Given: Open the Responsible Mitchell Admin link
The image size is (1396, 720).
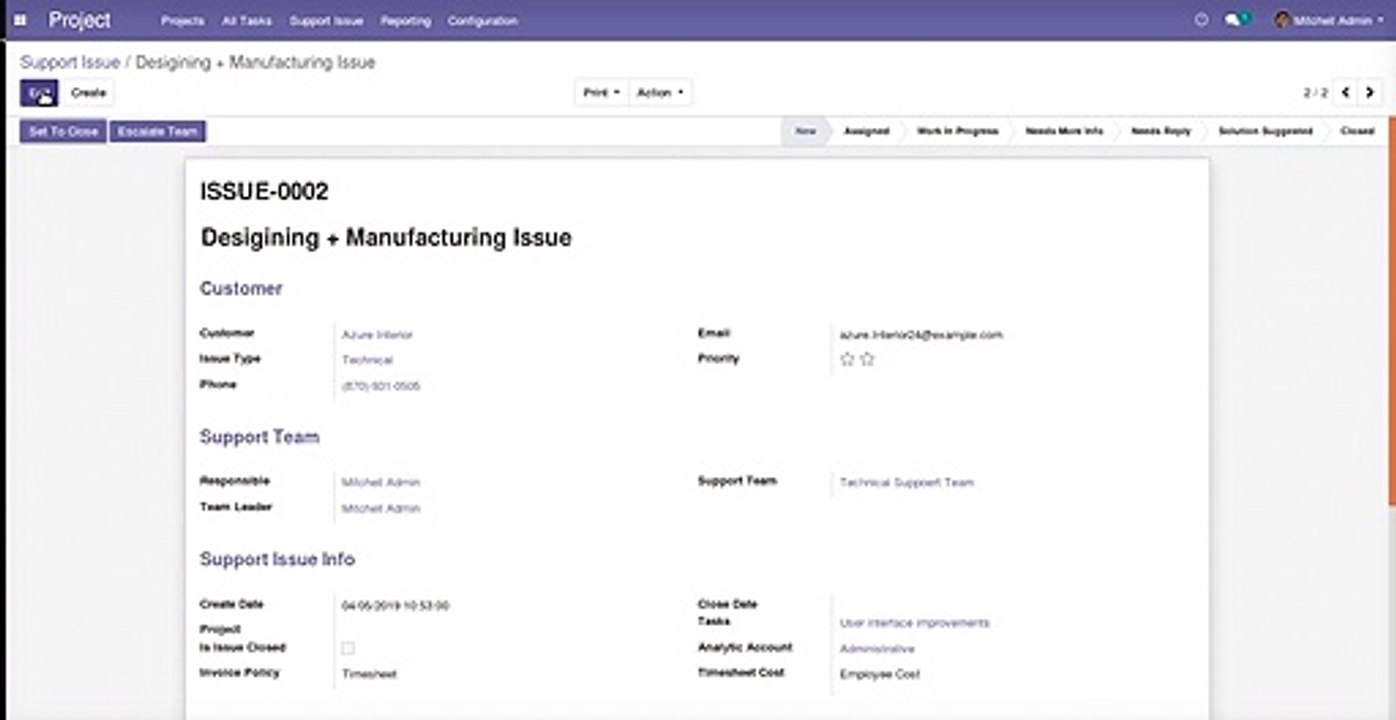Looking at the screenshot, I should pos(381,482).
